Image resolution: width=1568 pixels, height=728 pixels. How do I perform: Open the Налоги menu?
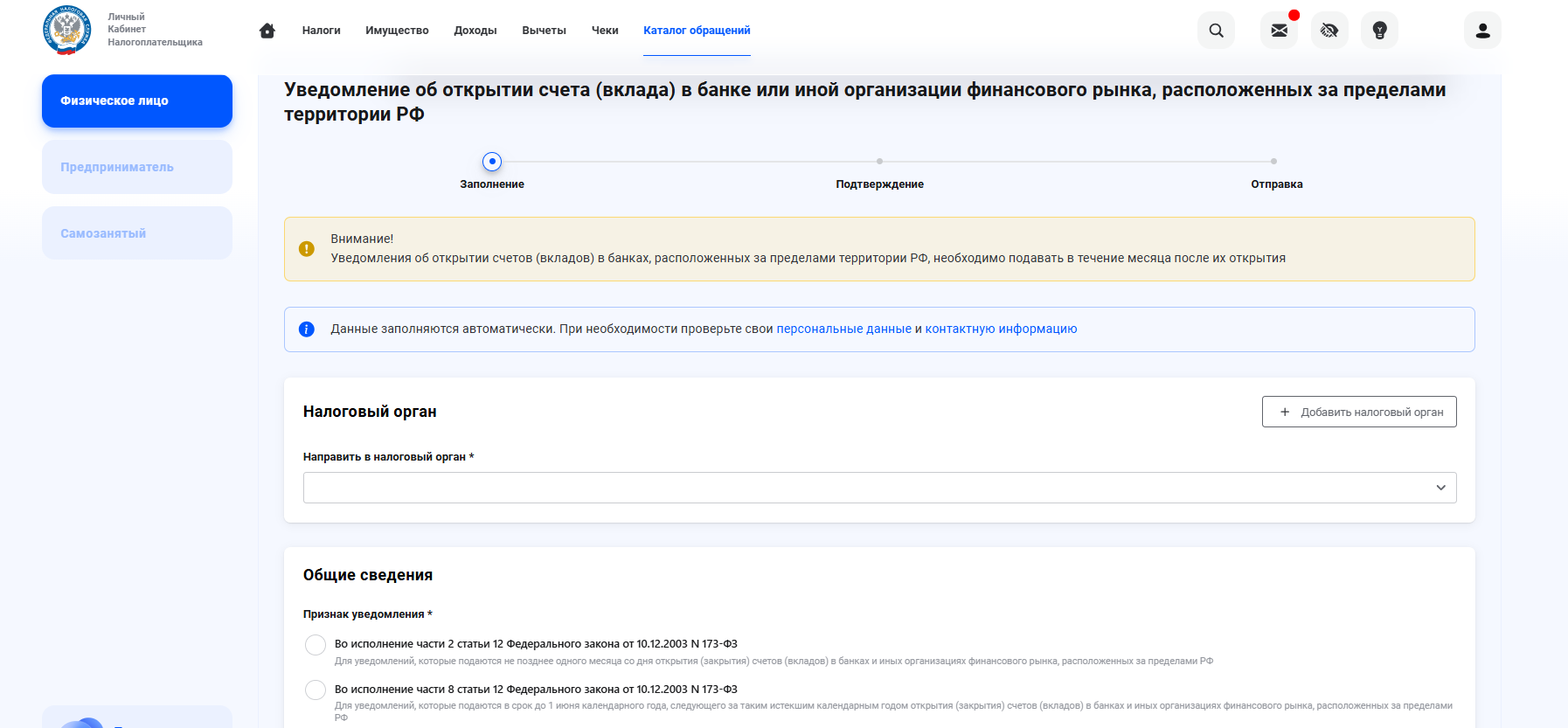tap(321, 31)
